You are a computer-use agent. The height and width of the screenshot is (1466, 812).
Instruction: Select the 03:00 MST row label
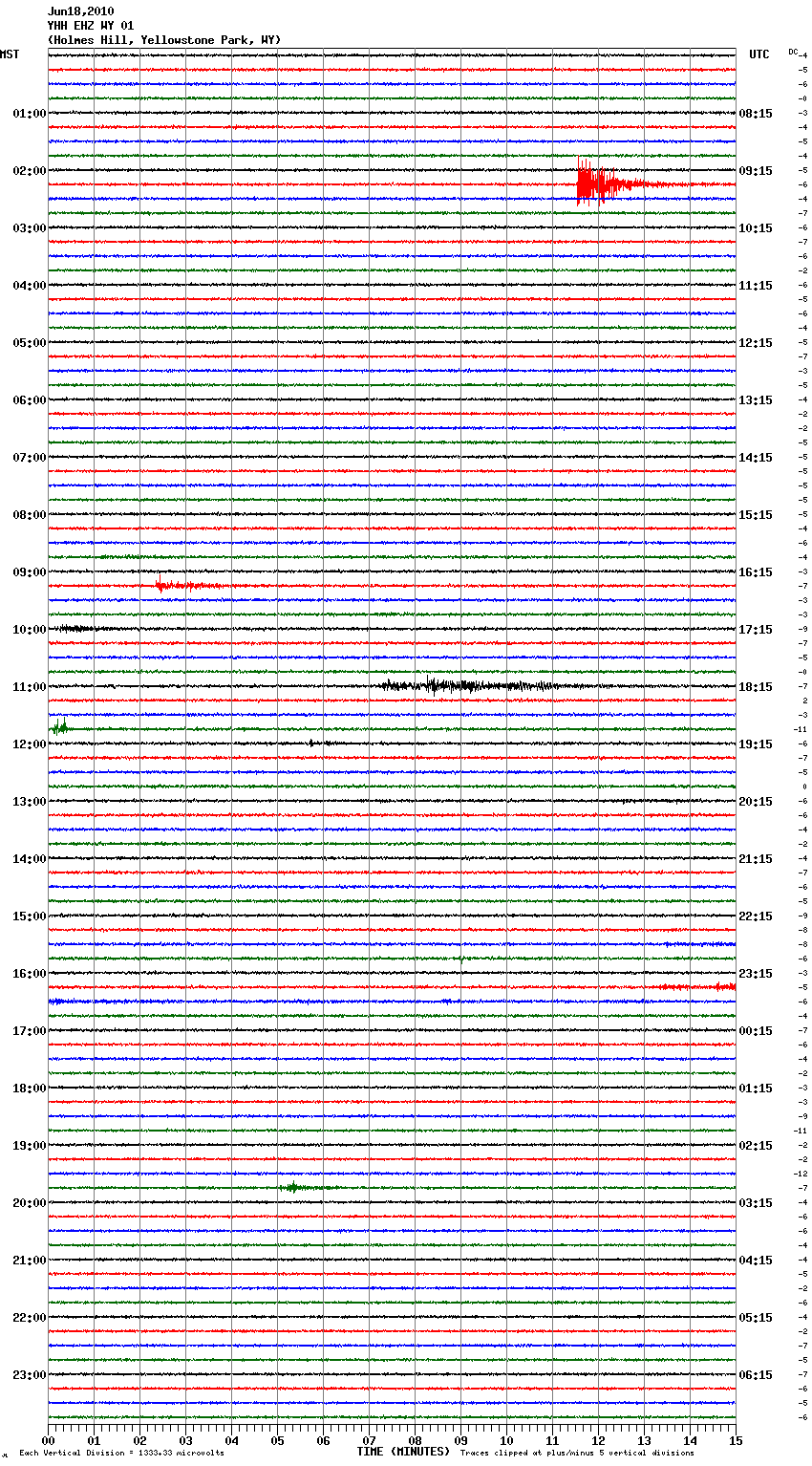(30, 228)
